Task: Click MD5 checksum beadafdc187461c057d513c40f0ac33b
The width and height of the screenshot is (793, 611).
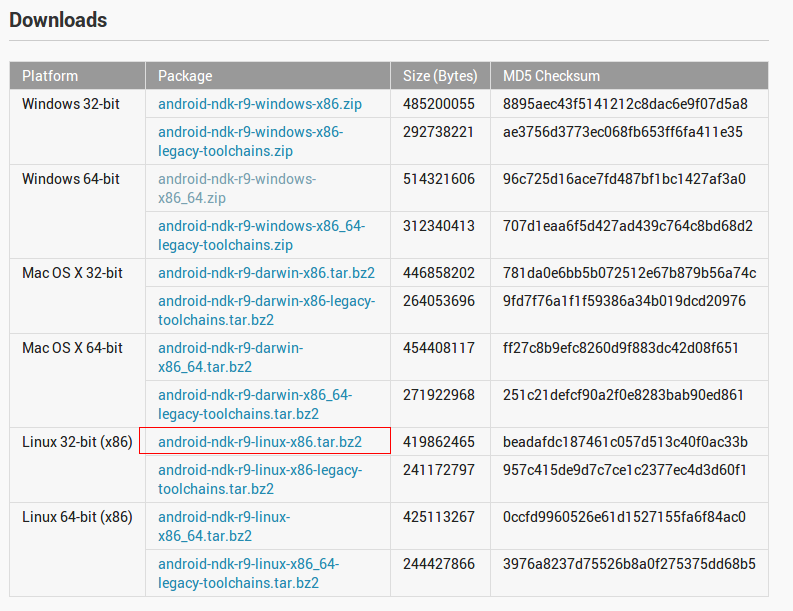Action: (x=625, y=442)
